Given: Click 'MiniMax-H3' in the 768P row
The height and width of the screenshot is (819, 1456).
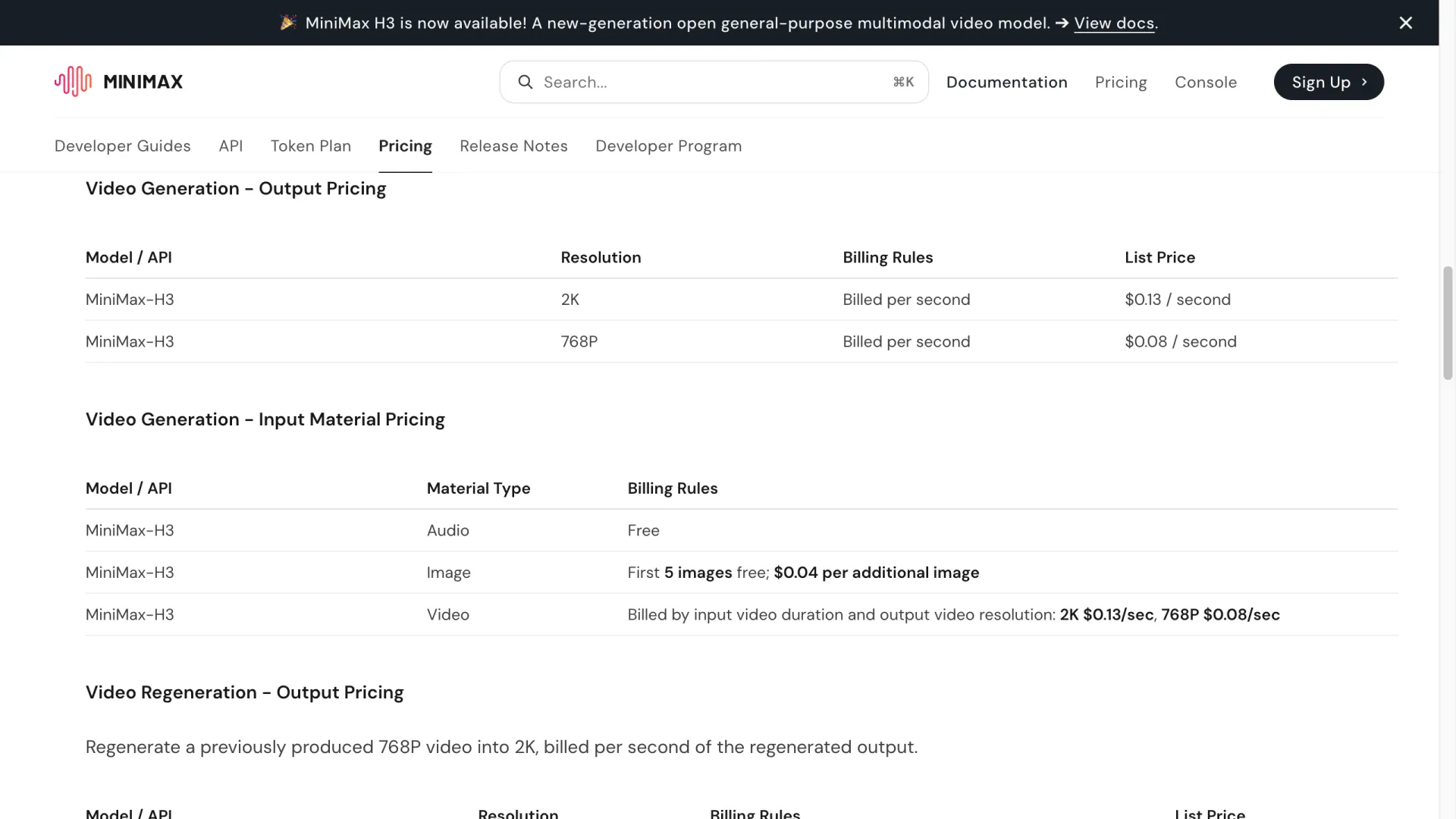Looking at the screenshot, I should point(130,341).
